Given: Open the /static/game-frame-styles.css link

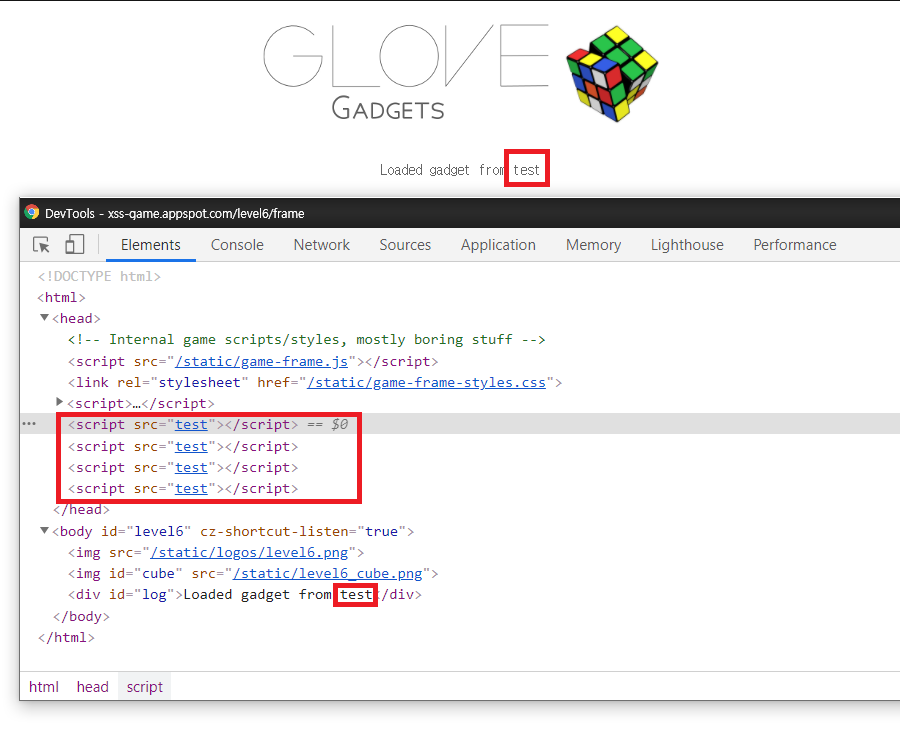Looking at the screenshot, I should [426, 383].
